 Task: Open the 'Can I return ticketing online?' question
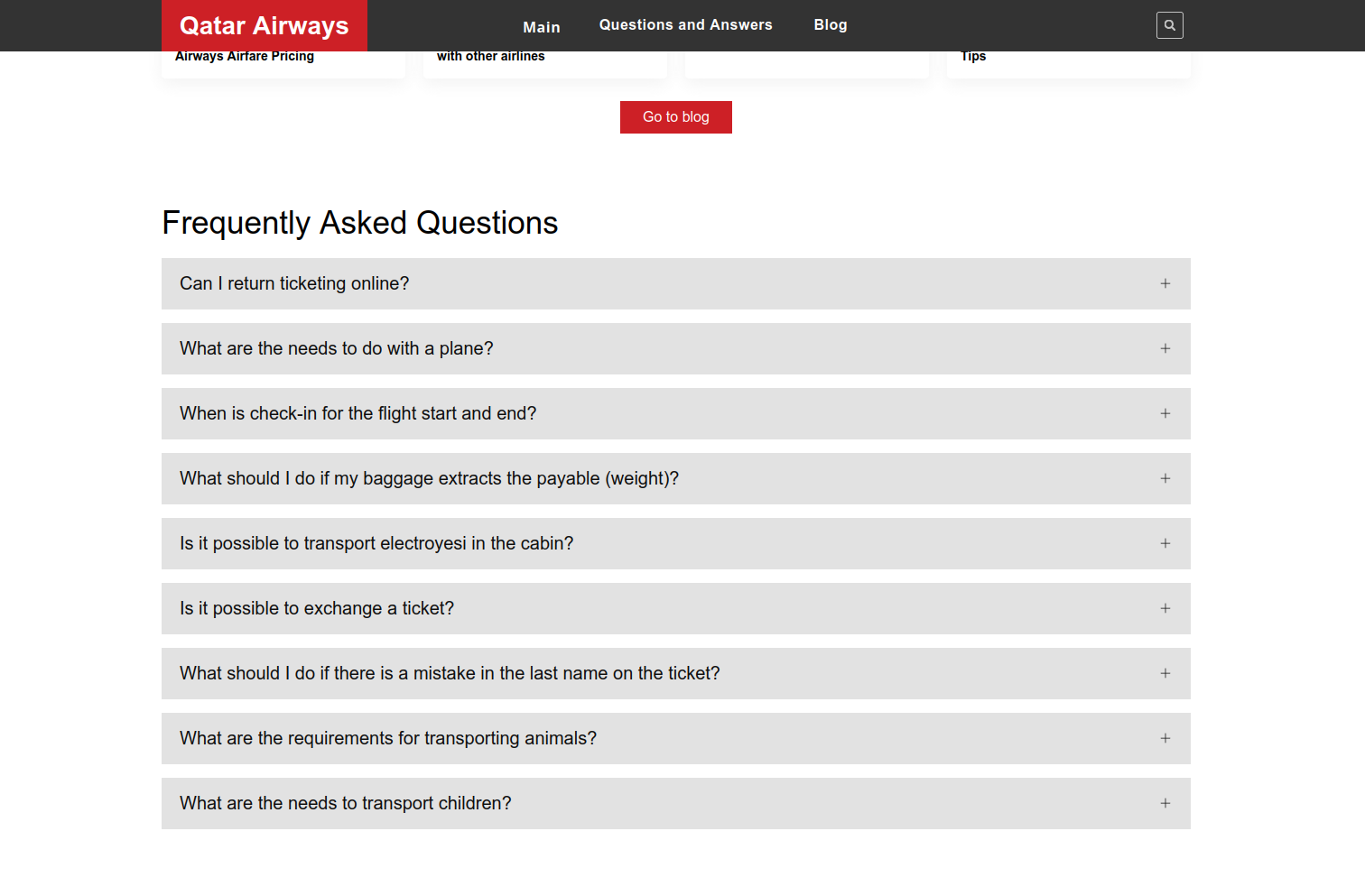pos(294,283)
